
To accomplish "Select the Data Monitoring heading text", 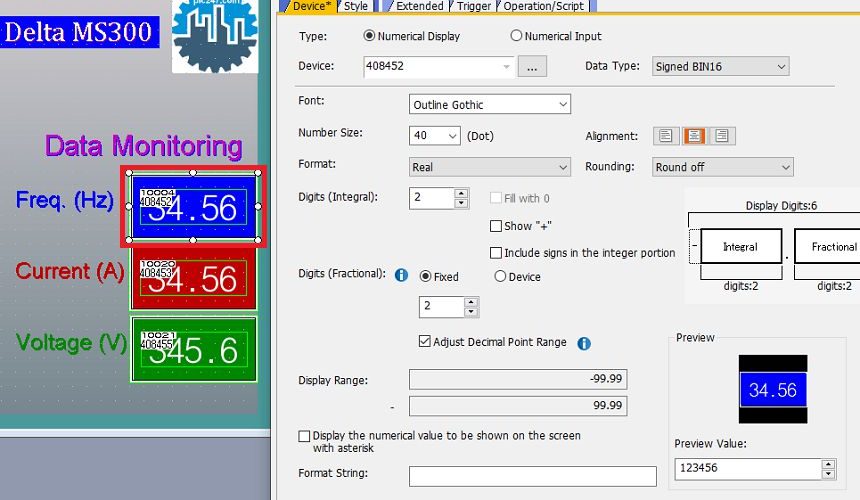I will tap(144, 146).
